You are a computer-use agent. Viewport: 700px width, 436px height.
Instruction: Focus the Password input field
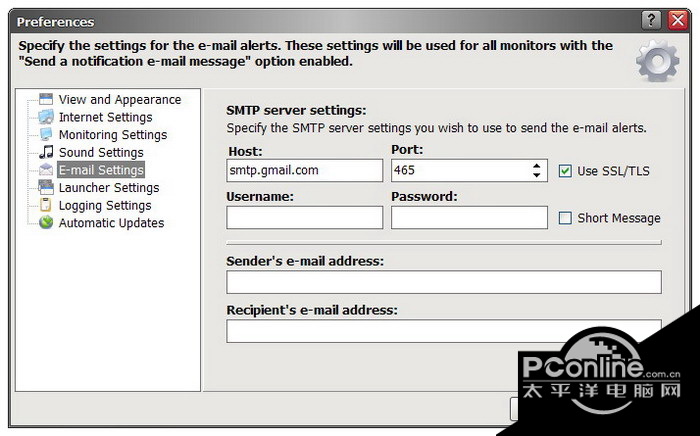(469, 217)
